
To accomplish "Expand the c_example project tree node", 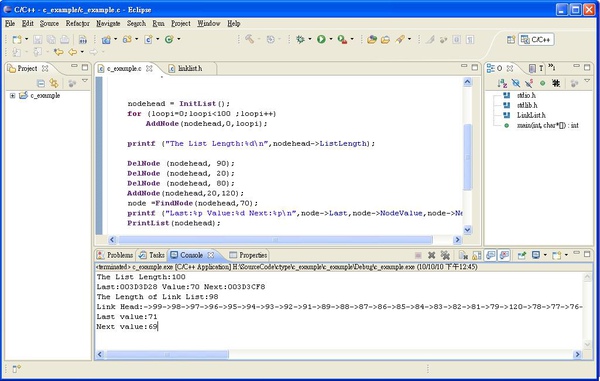I will [x=13, y=96].
